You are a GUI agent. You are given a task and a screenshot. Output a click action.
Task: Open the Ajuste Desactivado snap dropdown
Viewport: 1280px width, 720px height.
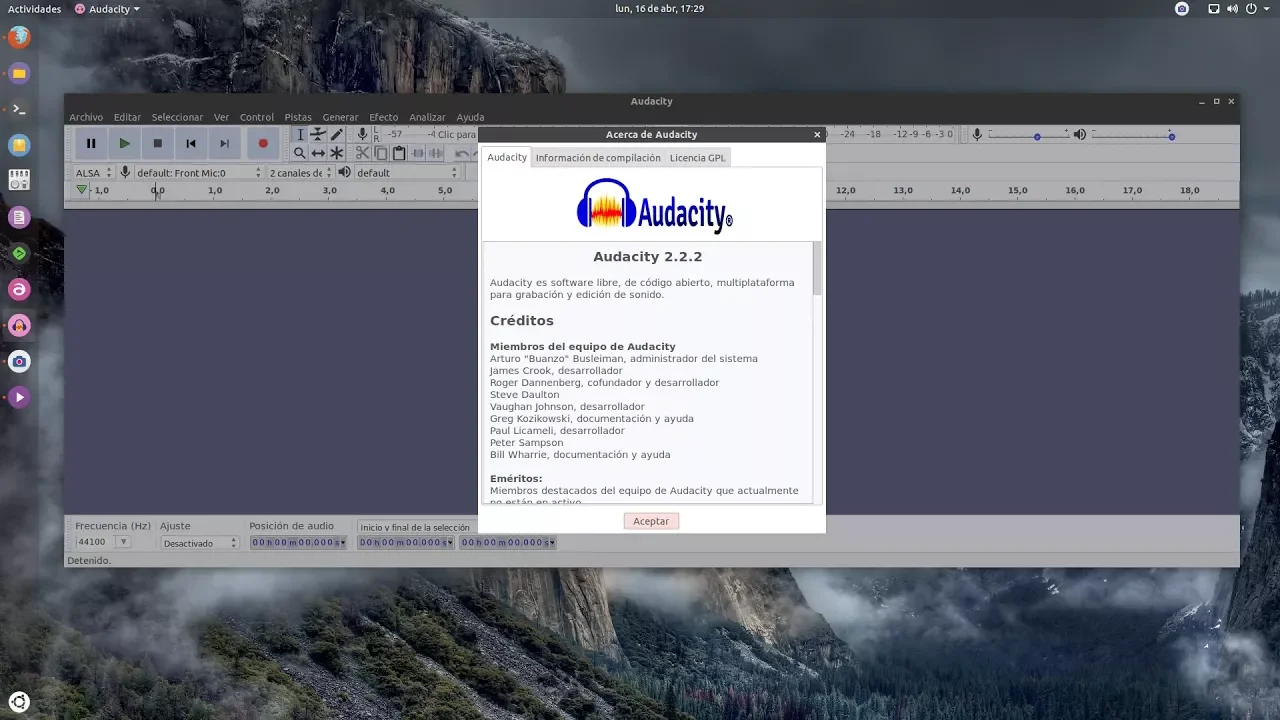click(200, 543)
